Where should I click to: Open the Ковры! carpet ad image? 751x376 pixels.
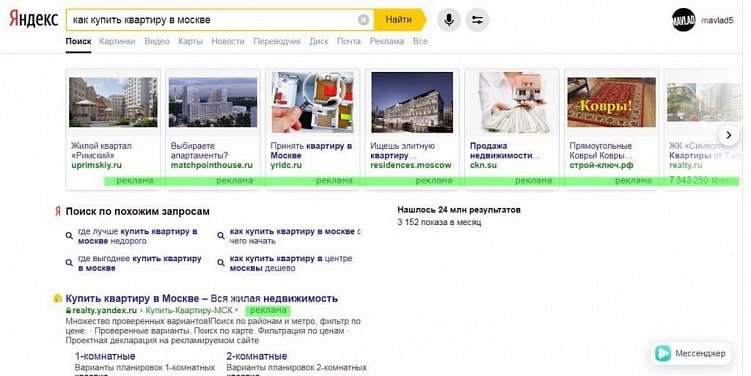(612, 102)
